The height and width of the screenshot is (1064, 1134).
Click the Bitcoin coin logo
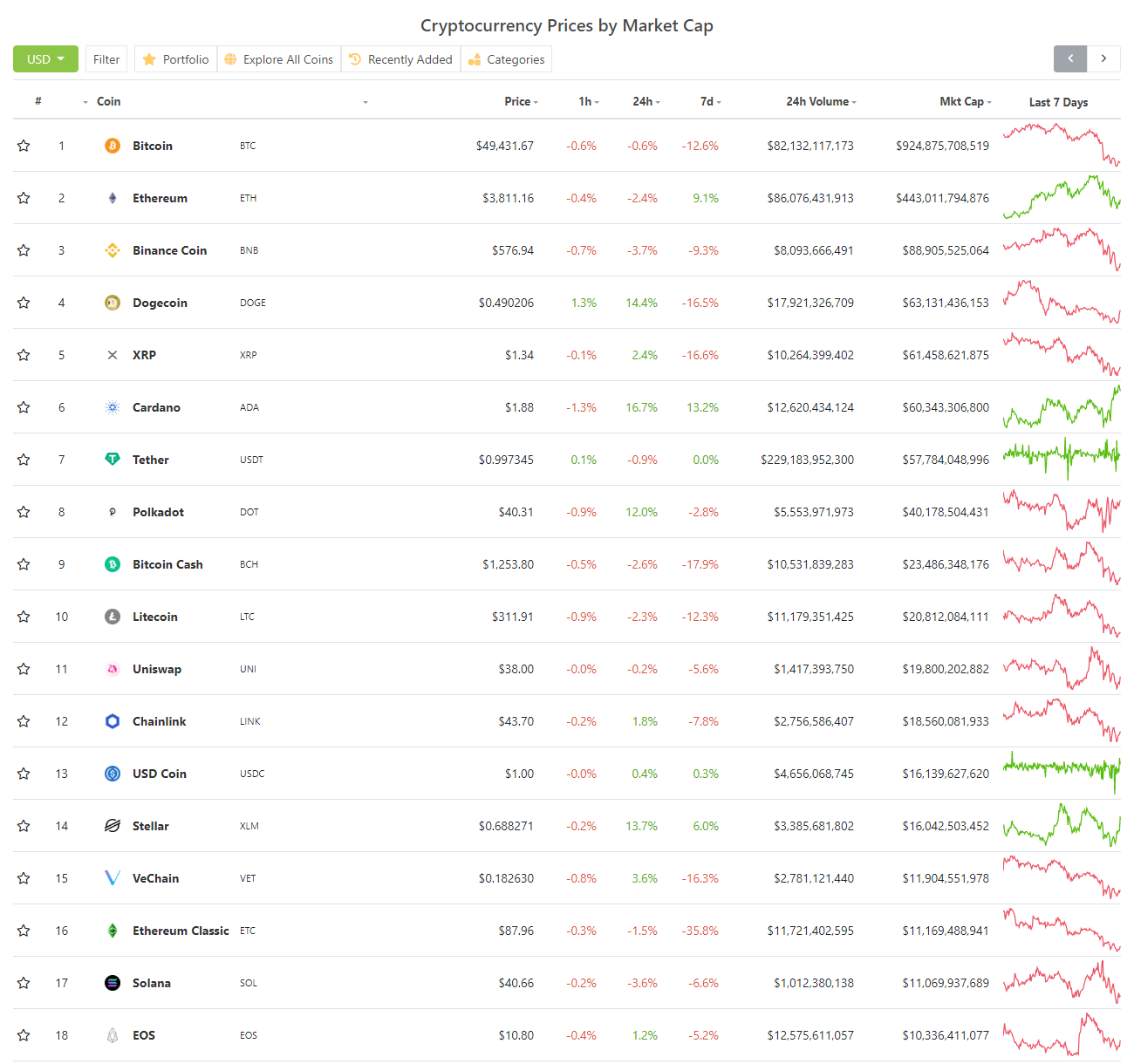coord(112,146)
